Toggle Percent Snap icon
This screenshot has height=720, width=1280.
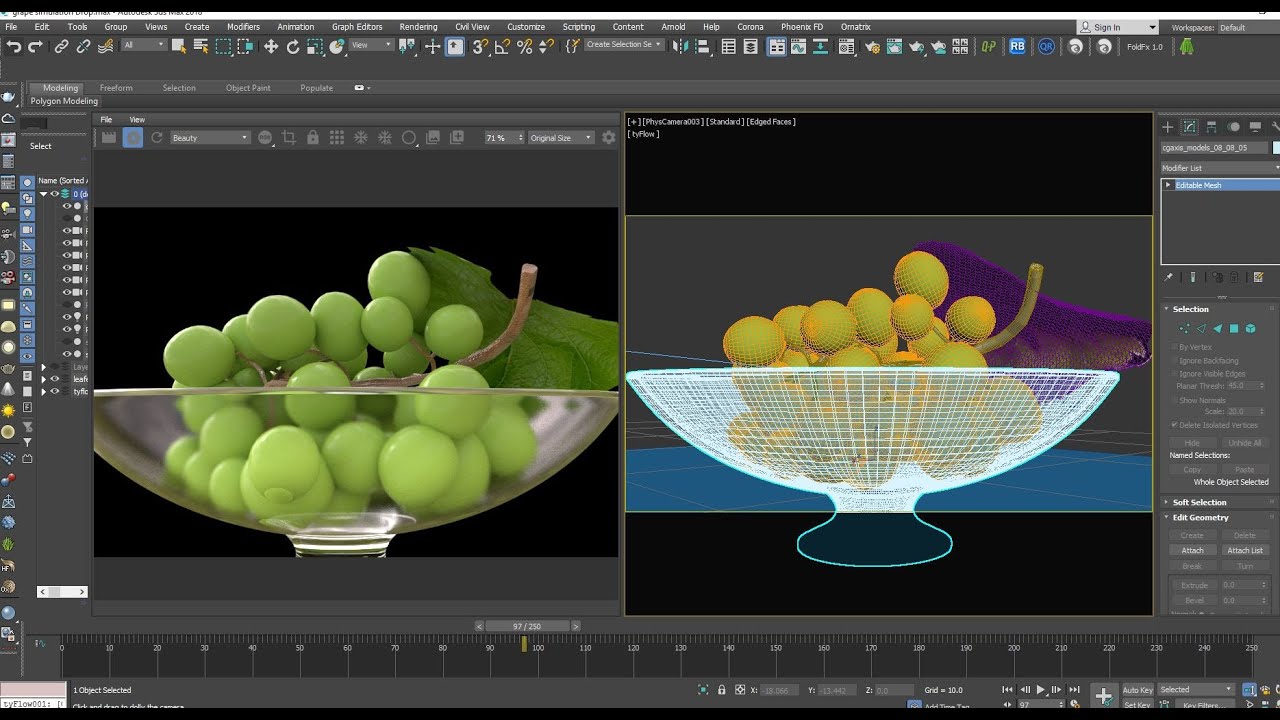pyautogui.click(x=524, y=46)
